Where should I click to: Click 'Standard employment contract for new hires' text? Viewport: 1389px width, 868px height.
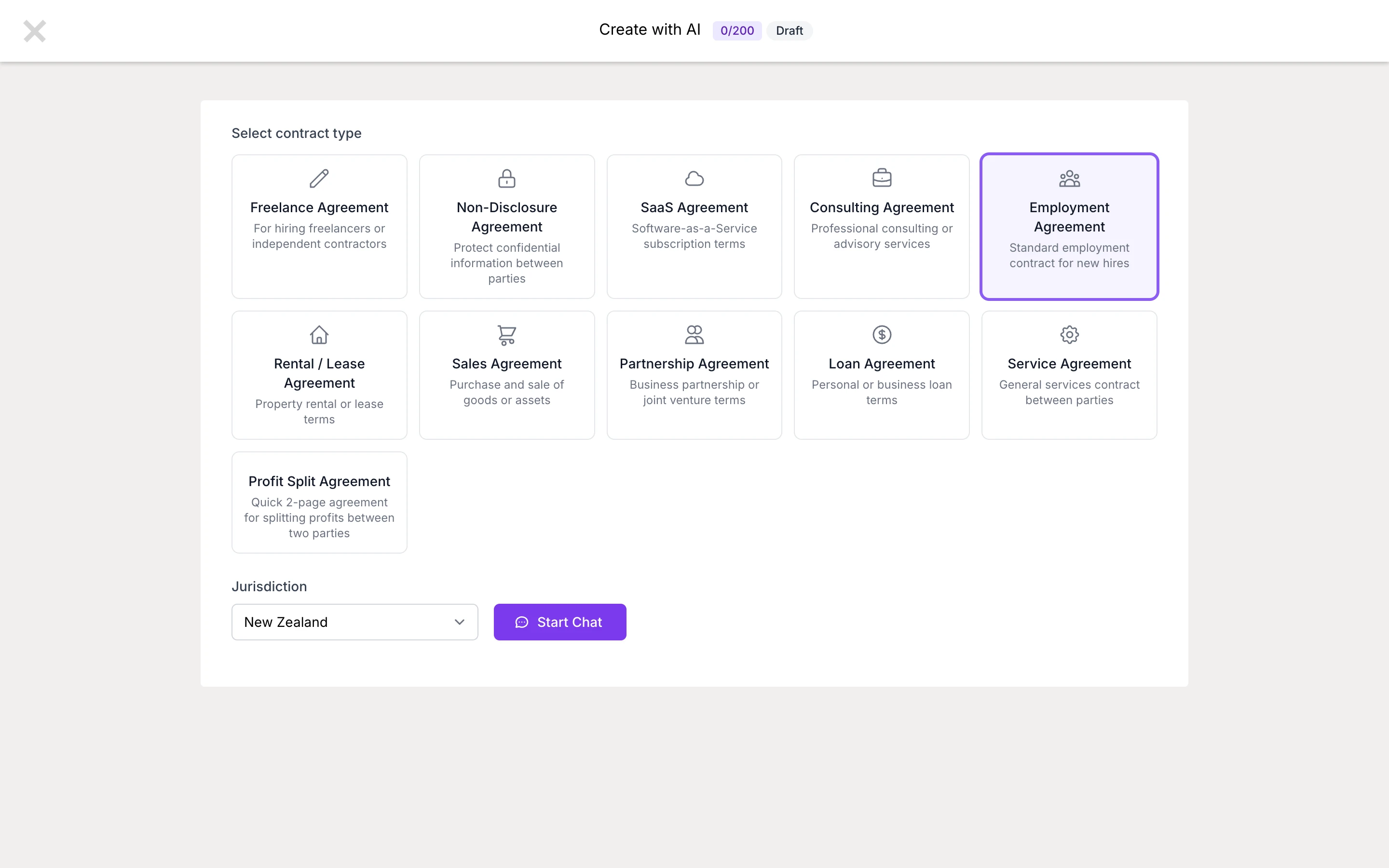pyautogui.click(x=1069, y=256)
